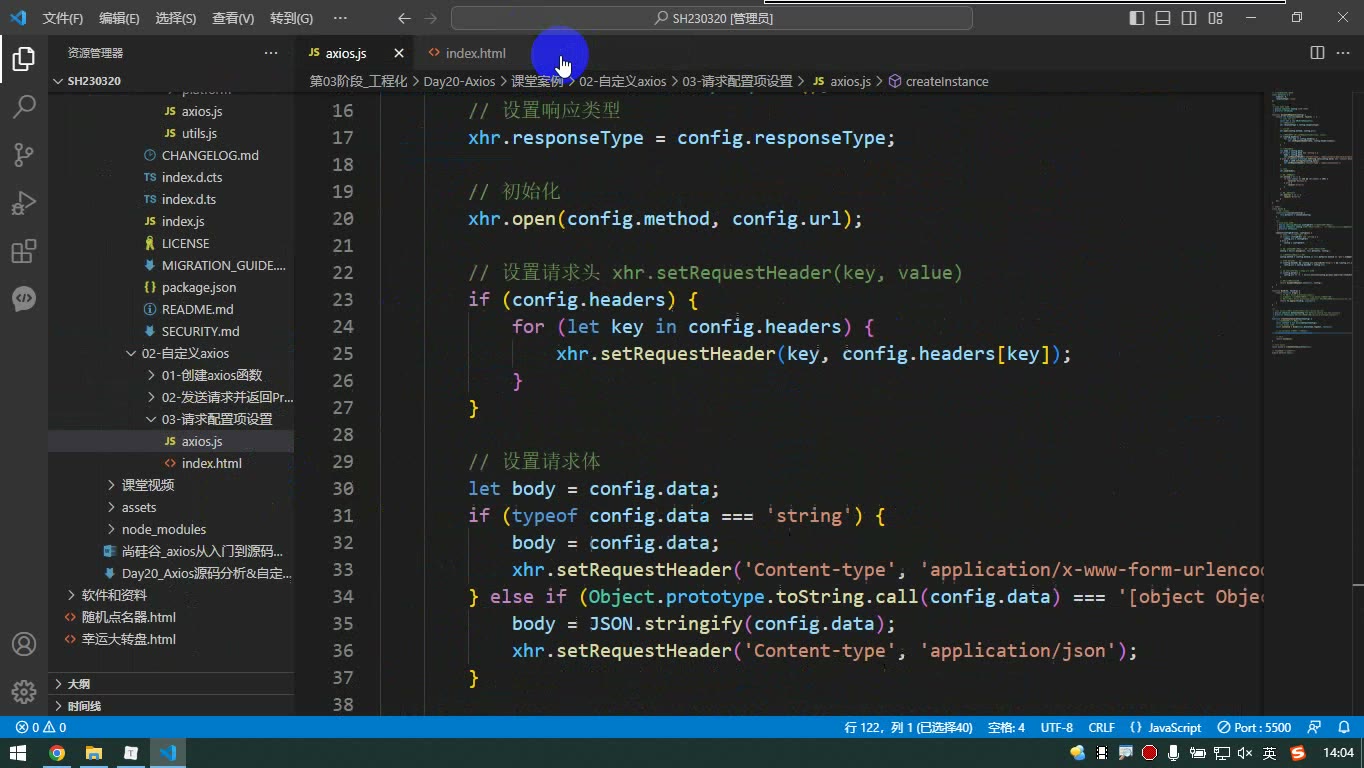The image size is (1364, 768).
Task: Click errors and warnings status indicator
Action: 41,728
